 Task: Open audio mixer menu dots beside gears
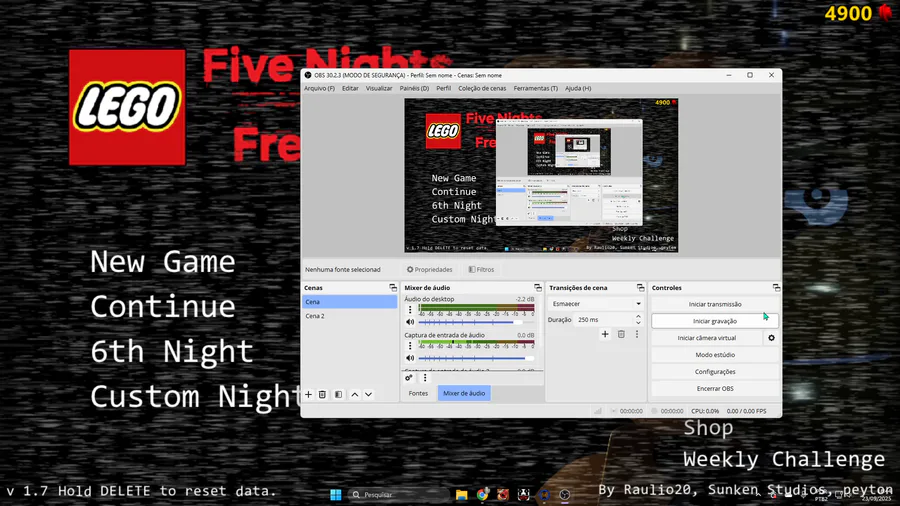(x=425, y=377)
